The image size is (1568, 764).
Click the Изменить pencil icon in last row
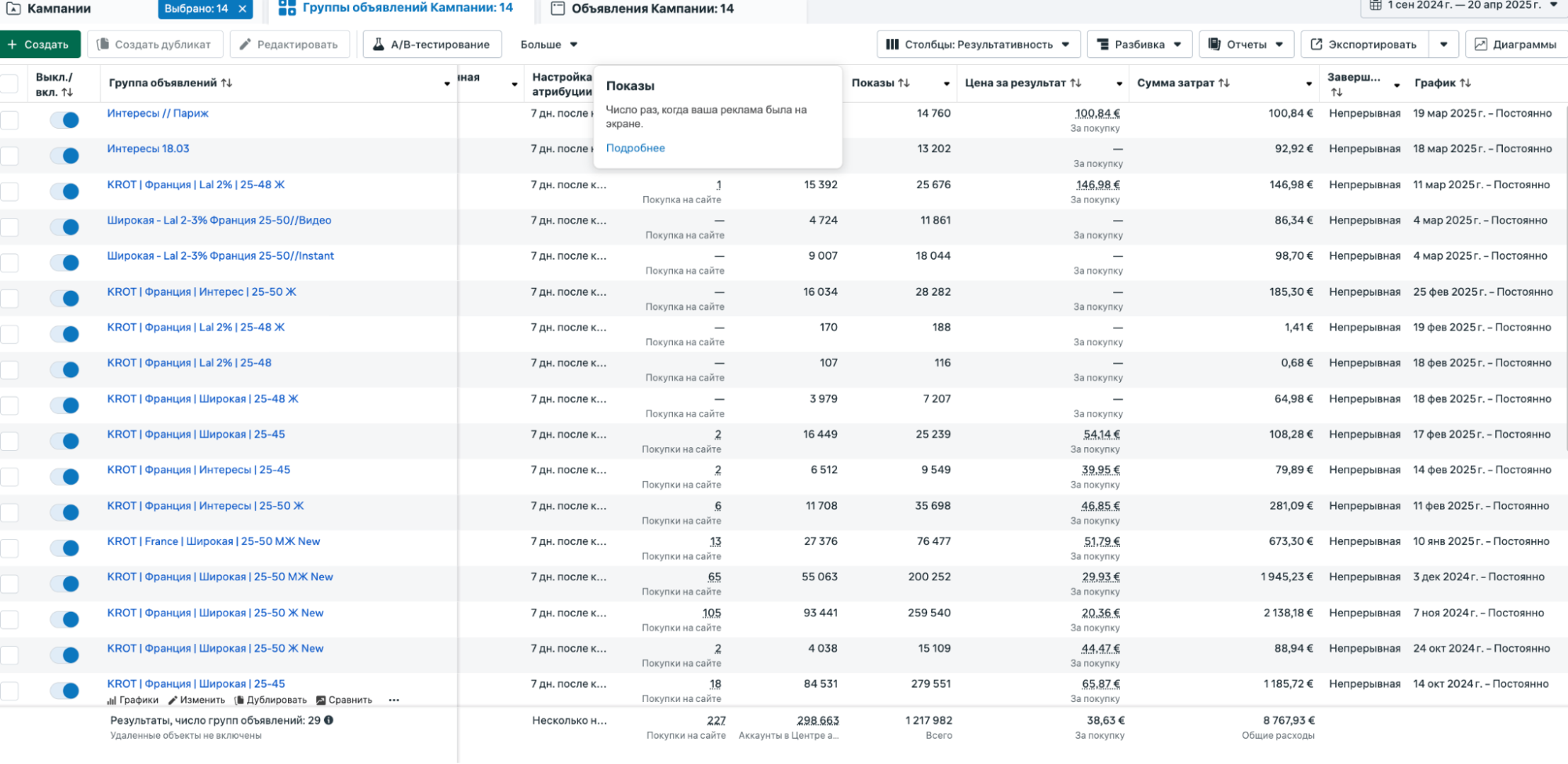pyautogui.click(x=173, y=700)
